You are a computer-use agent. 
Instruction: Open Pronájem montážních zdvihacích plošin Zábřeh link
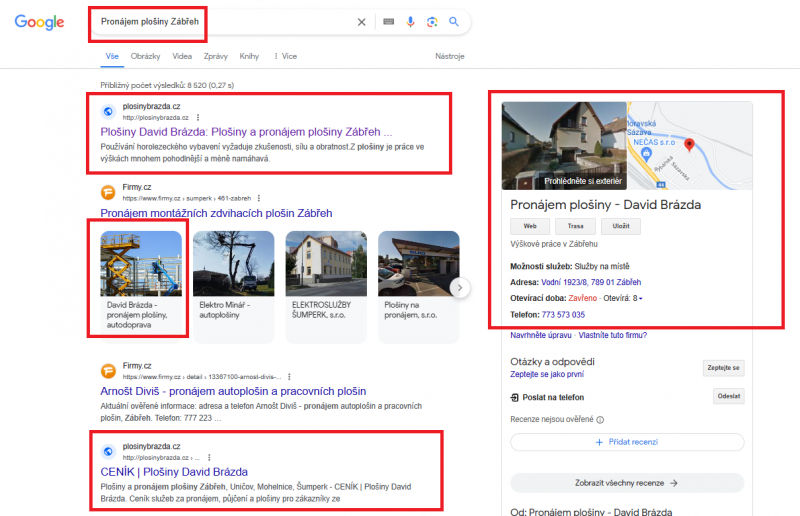216,213
